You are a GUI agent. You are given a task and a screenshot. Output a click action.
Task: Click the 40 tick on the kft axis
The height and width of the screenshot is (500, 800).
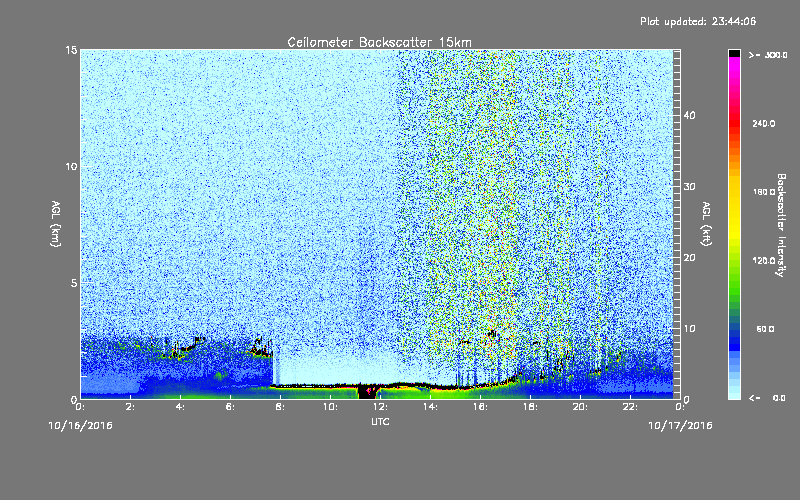689,116
